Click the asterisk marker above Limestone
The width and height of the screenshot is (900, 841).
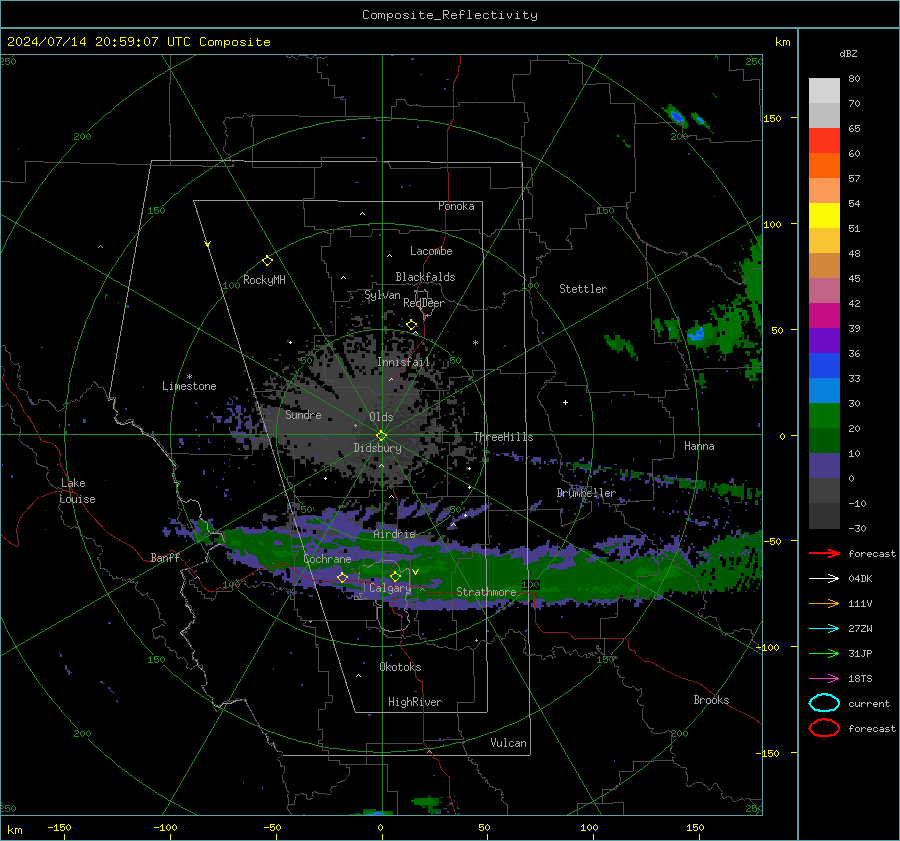pyautogui.click(x=189, y=377)
